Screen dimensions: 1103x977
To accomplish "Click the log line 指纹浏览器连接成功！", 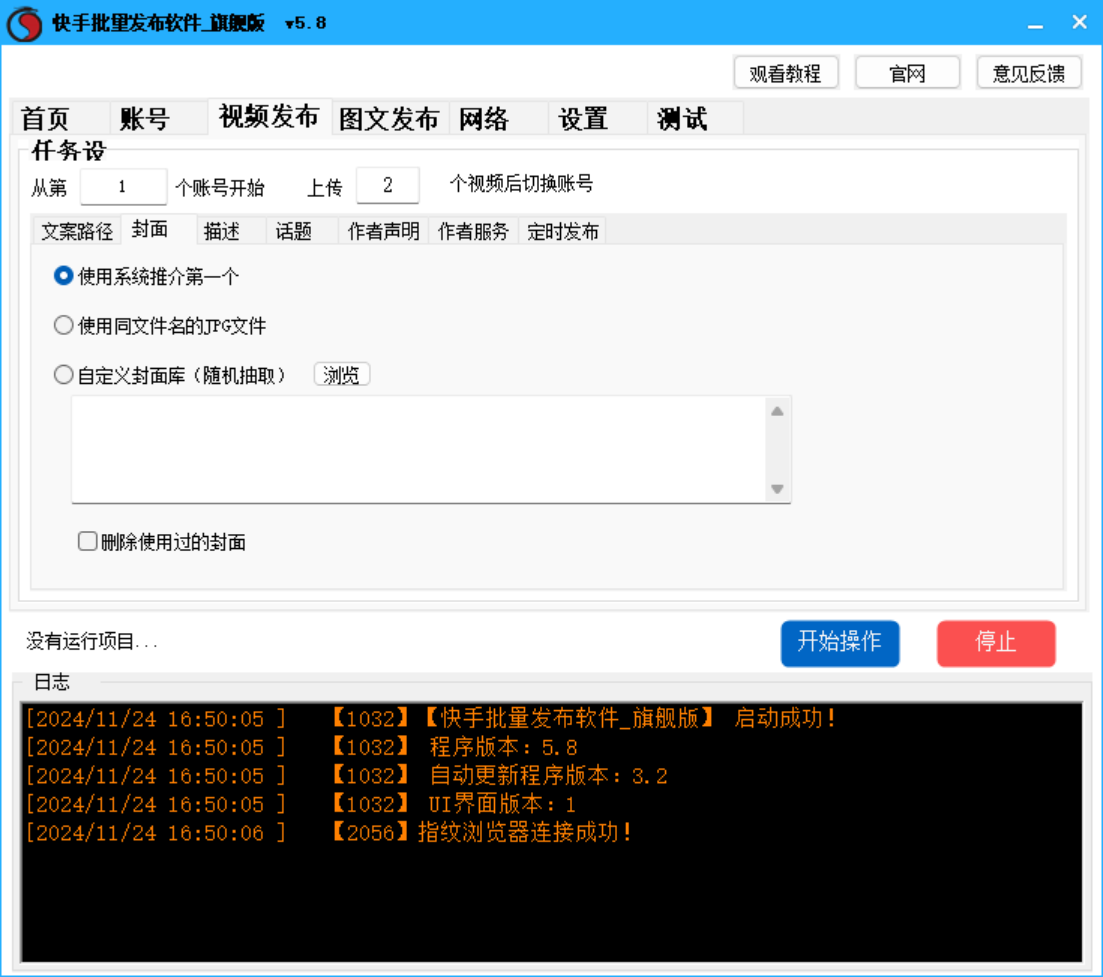I will pos(329,833).
